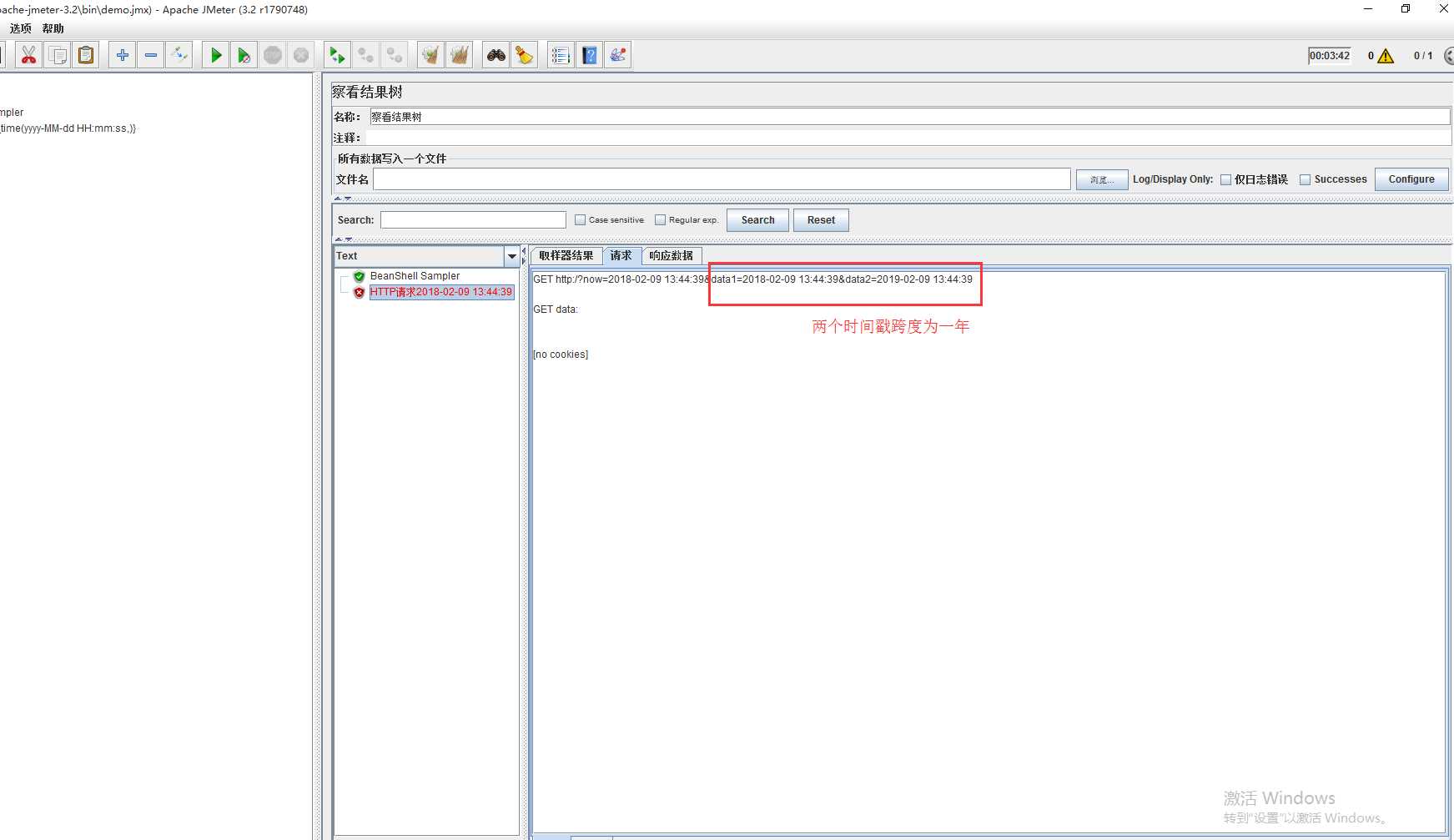Image resolution: width=1454 pixels, height=840 pixels.
Task: Click Remote stop all icon
Action: point(365,55)
